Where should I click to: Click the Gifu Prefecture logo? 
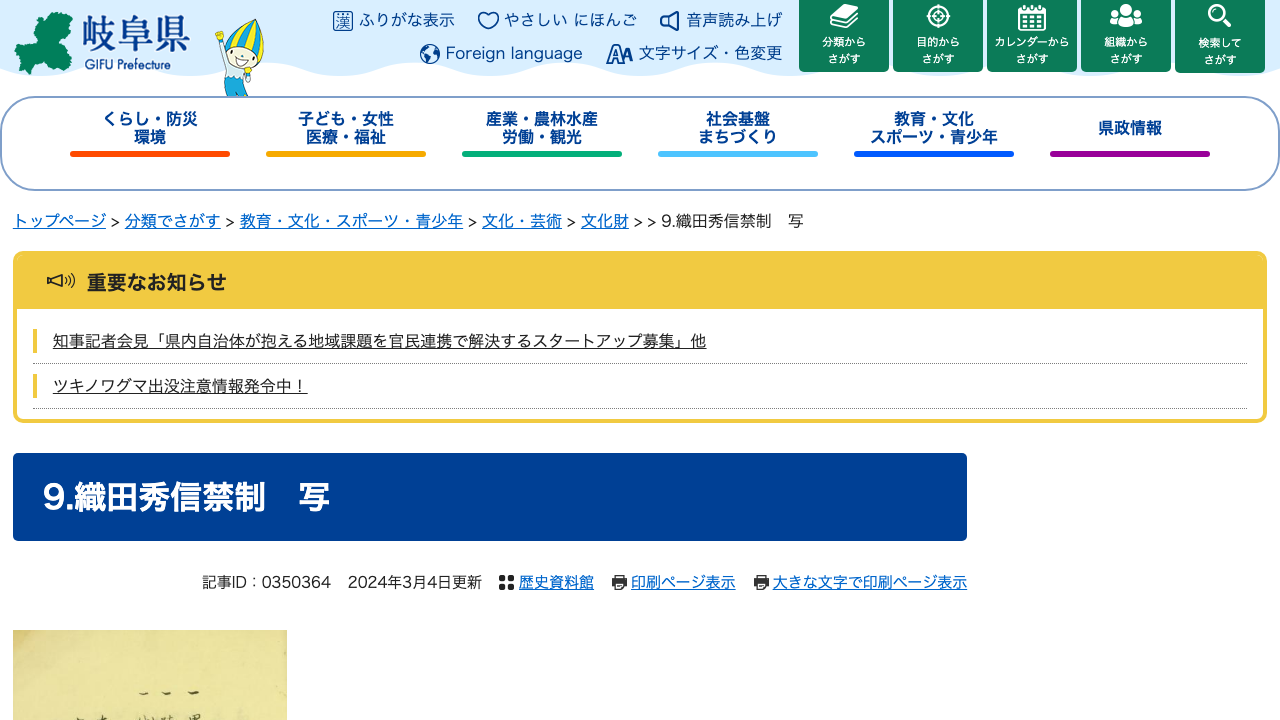(x=101, y=44)
